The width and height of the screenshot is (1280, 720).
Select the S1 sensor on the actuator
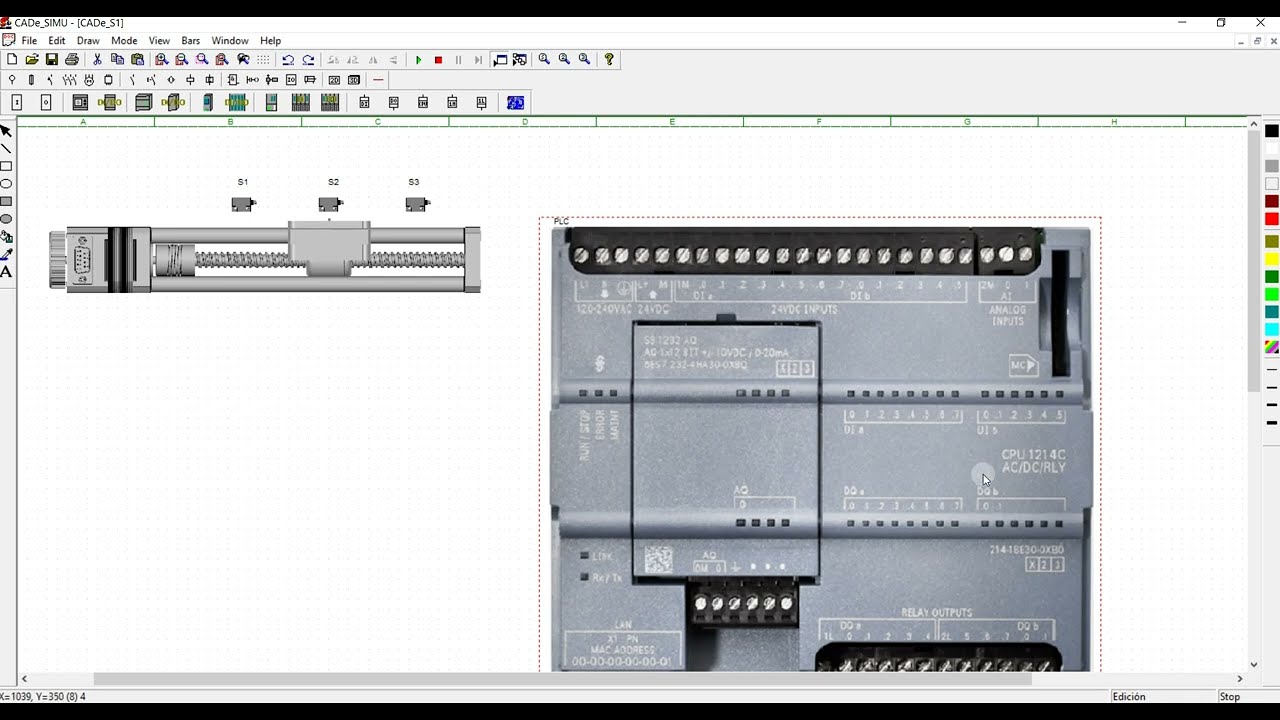[243, 204]
